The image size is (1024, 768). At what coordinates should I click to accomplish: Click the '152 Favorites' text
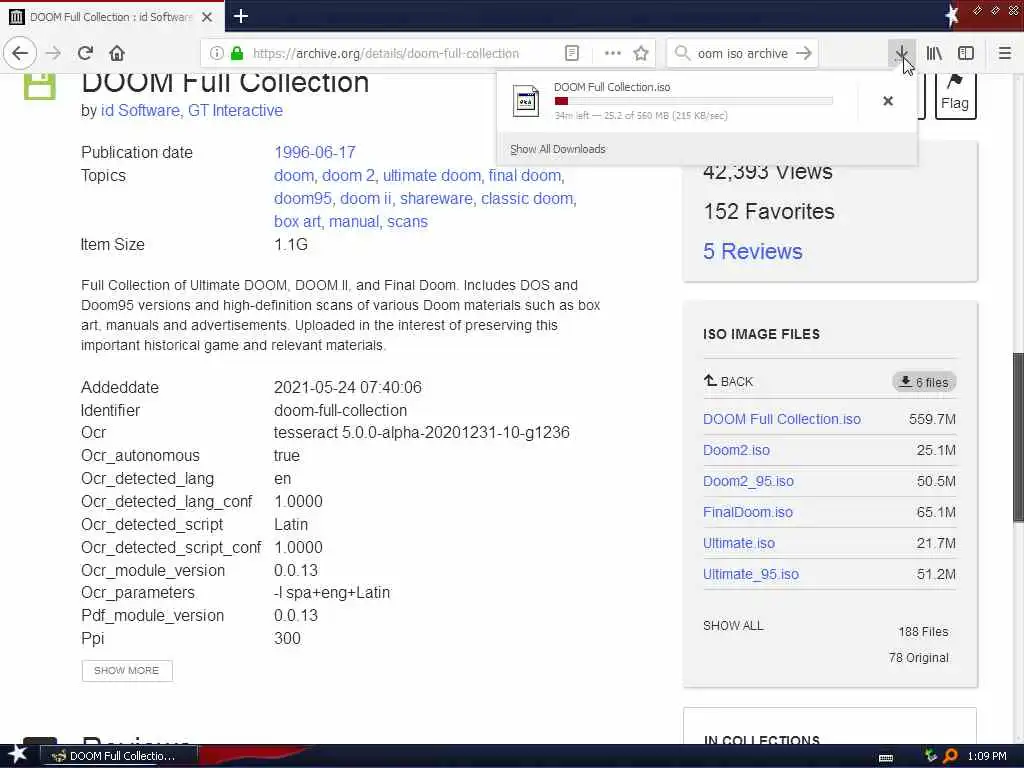click(x=769, y=212)
